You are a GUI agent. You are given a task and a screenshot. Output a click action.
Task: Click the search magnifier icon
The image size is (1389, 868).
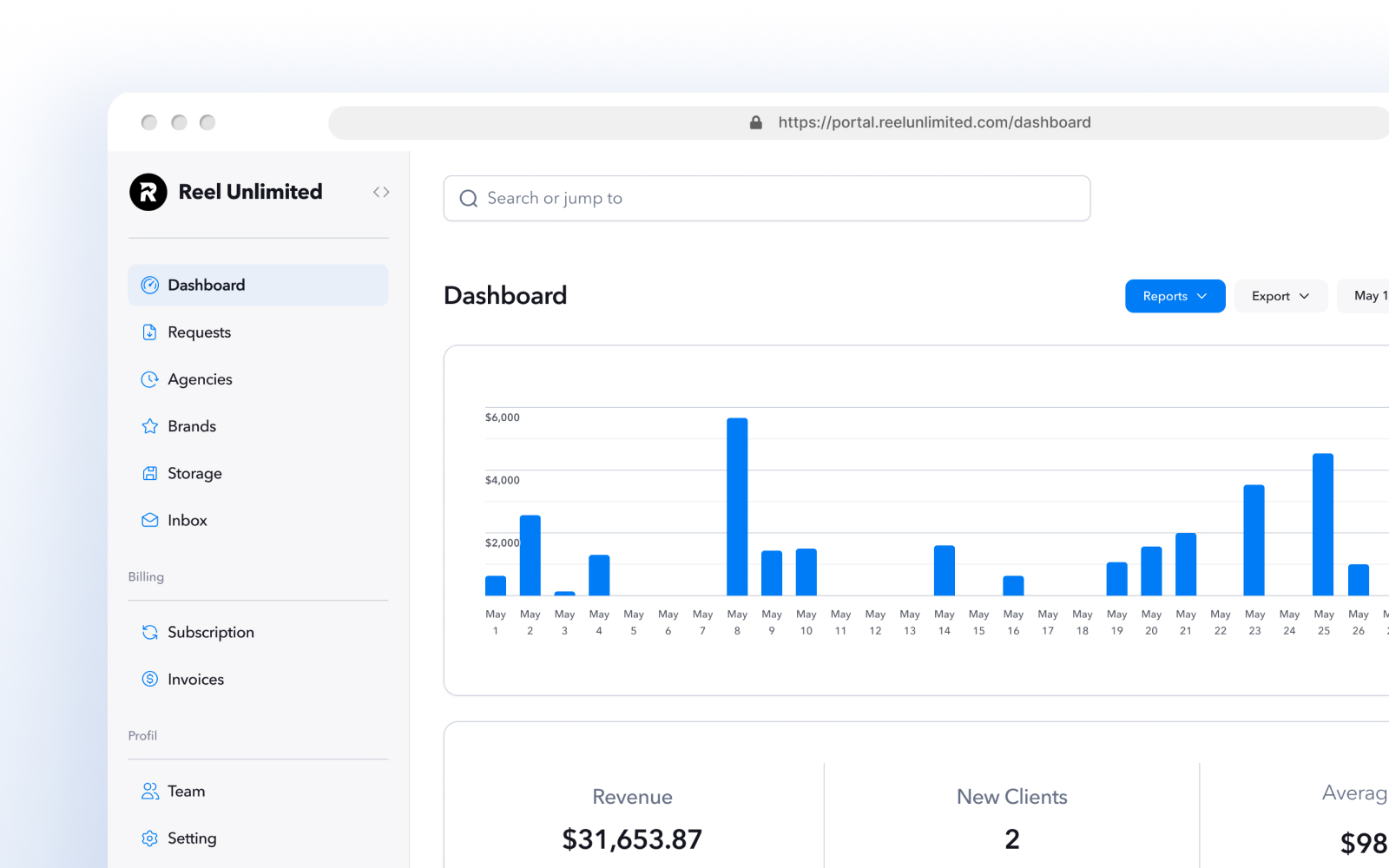pos(469,199)
